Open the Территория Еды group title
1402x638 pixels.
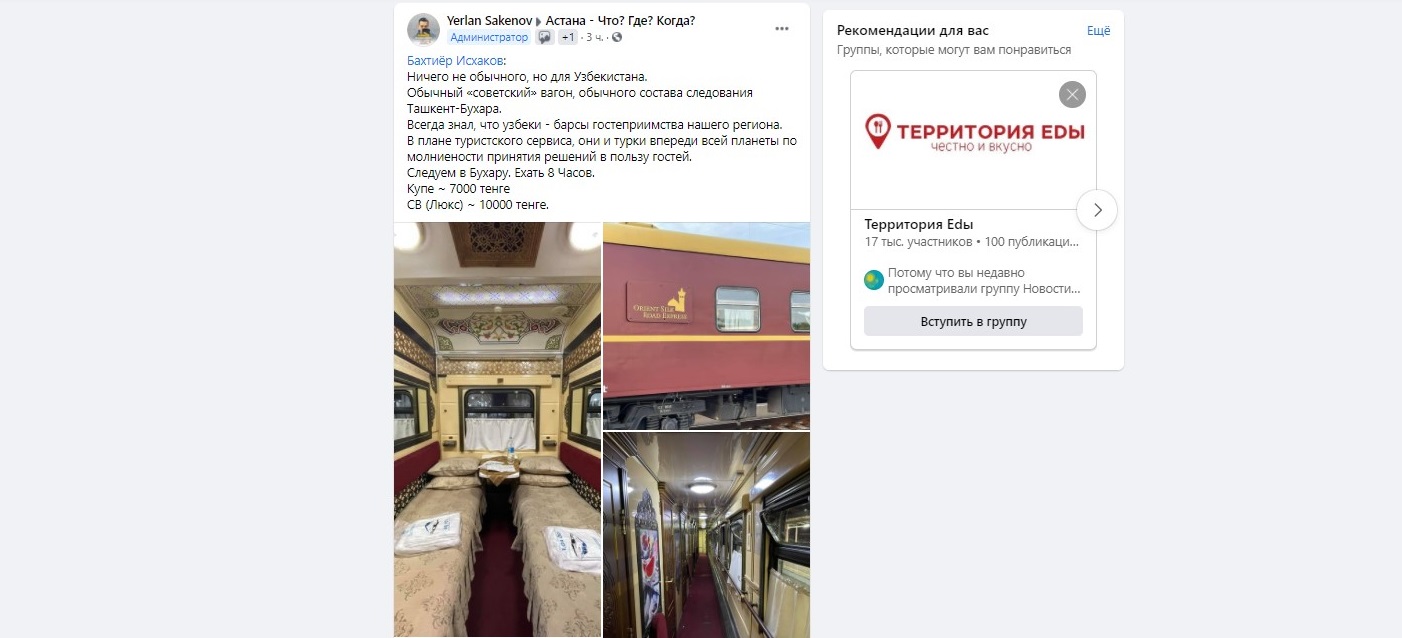pos(918,224)
